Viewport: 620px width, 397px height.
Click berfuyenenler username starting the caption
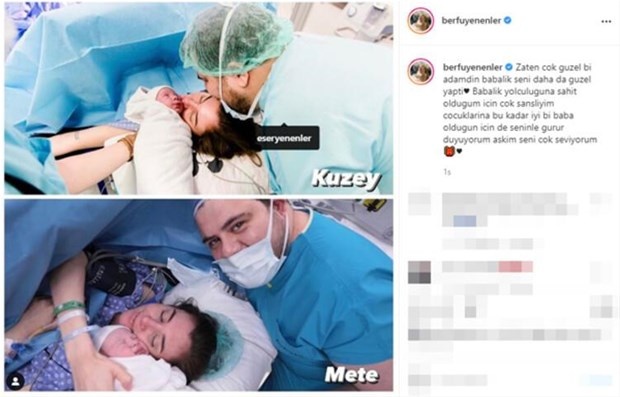tap(473, 67)
